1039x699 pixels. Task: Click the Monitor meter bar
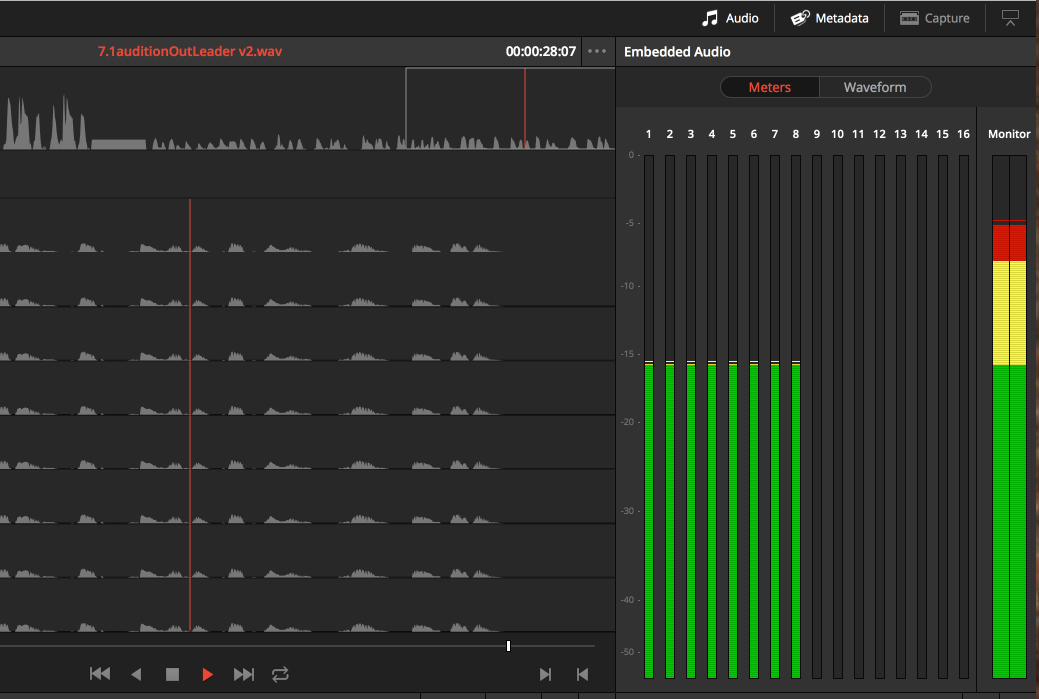tap(1009, 417)
